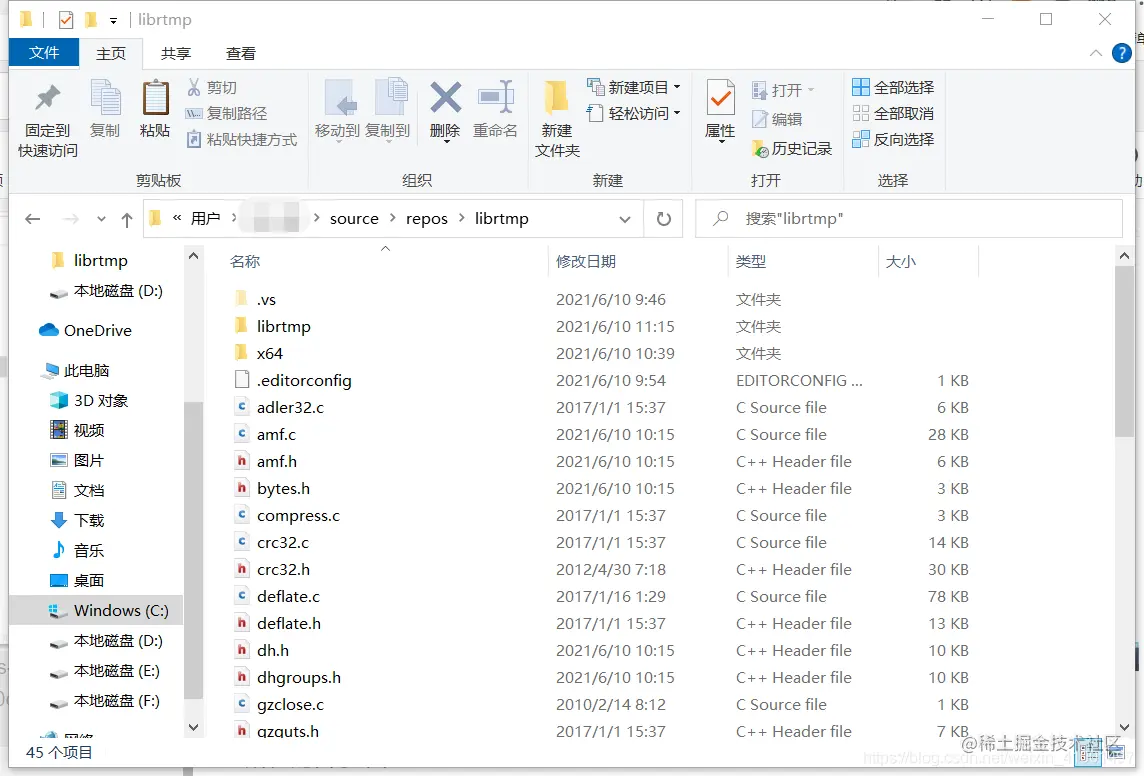The image size is (1144, 776).
Task: Click the navigation back arrow
Action: (x=29, y=218)
